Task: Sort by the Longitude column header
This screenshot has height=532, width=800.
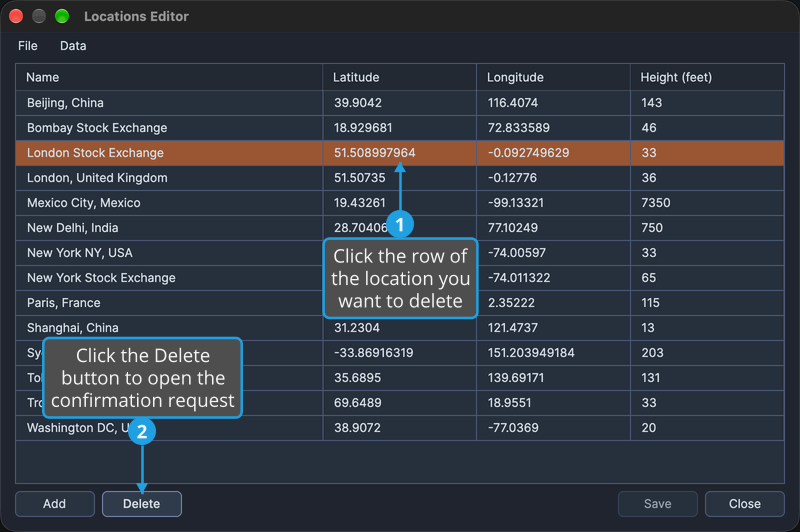Action: coord(553,78)
